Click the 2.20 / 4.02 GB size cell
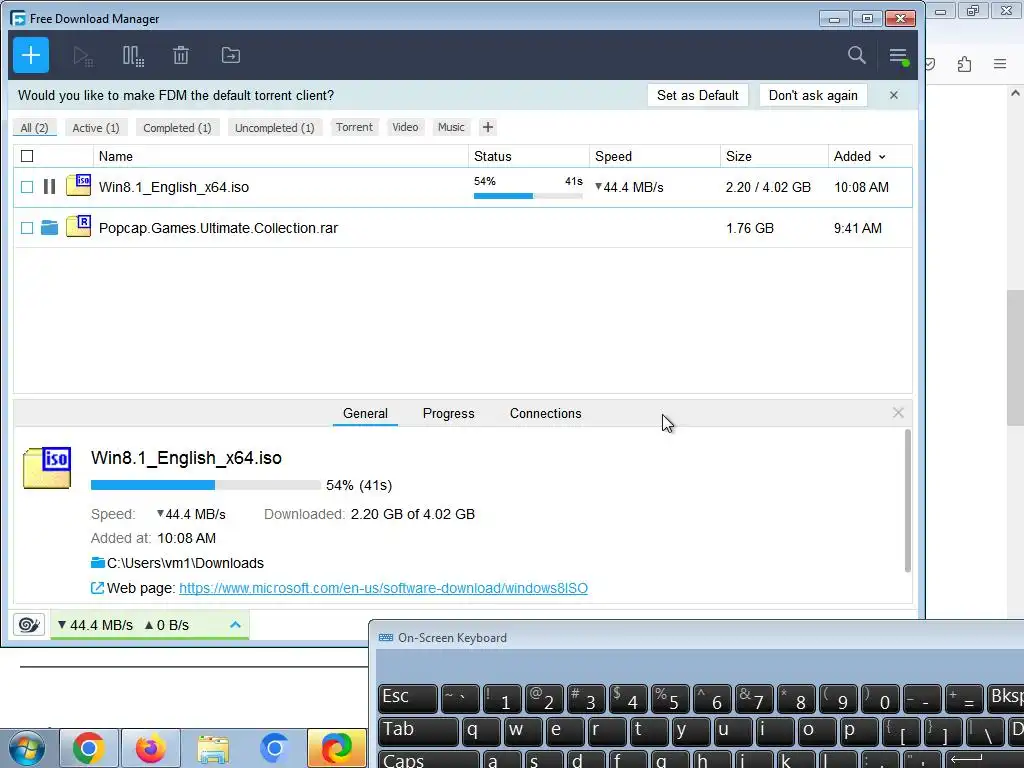 [768, 187]
